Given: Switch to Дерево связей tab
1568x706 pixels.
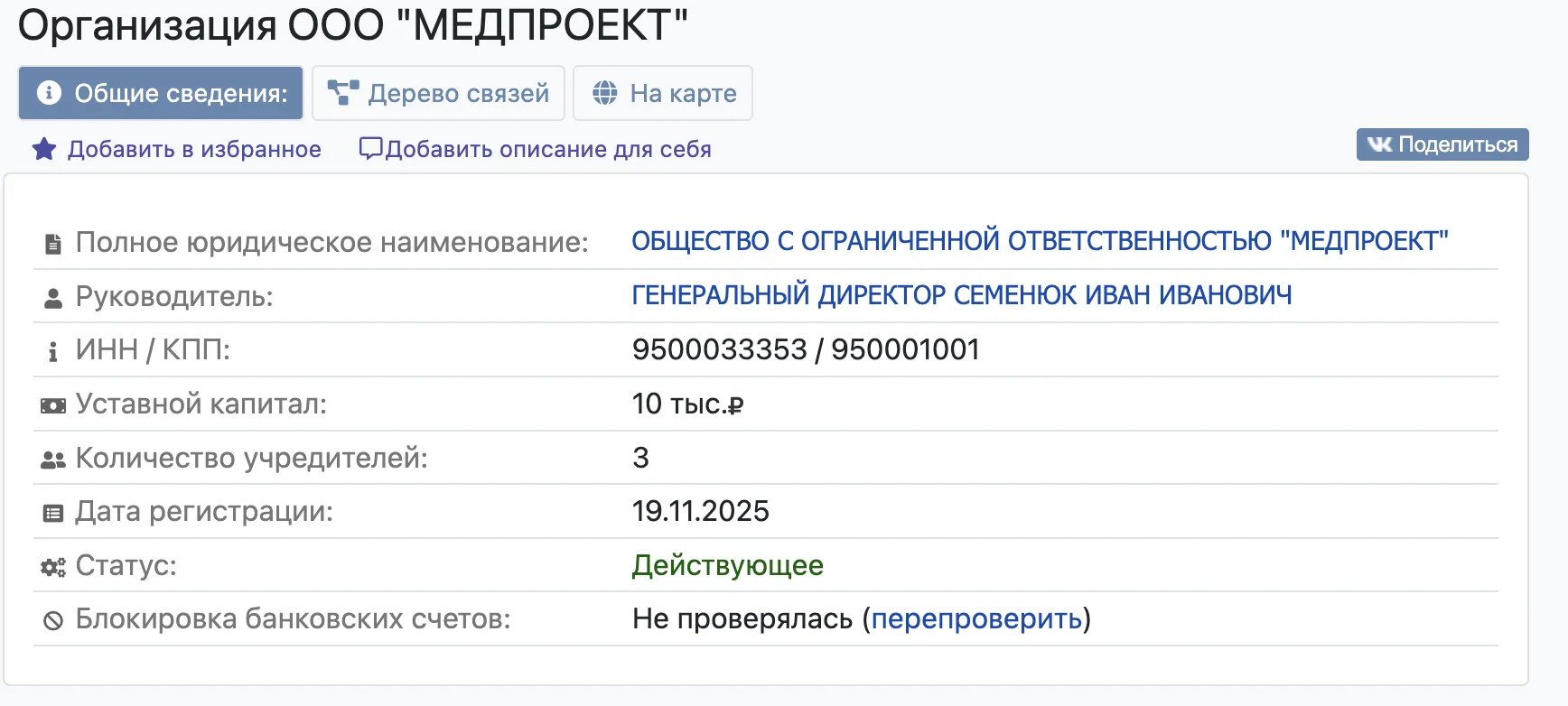Looking at the screenshot, I should point(438,93).
